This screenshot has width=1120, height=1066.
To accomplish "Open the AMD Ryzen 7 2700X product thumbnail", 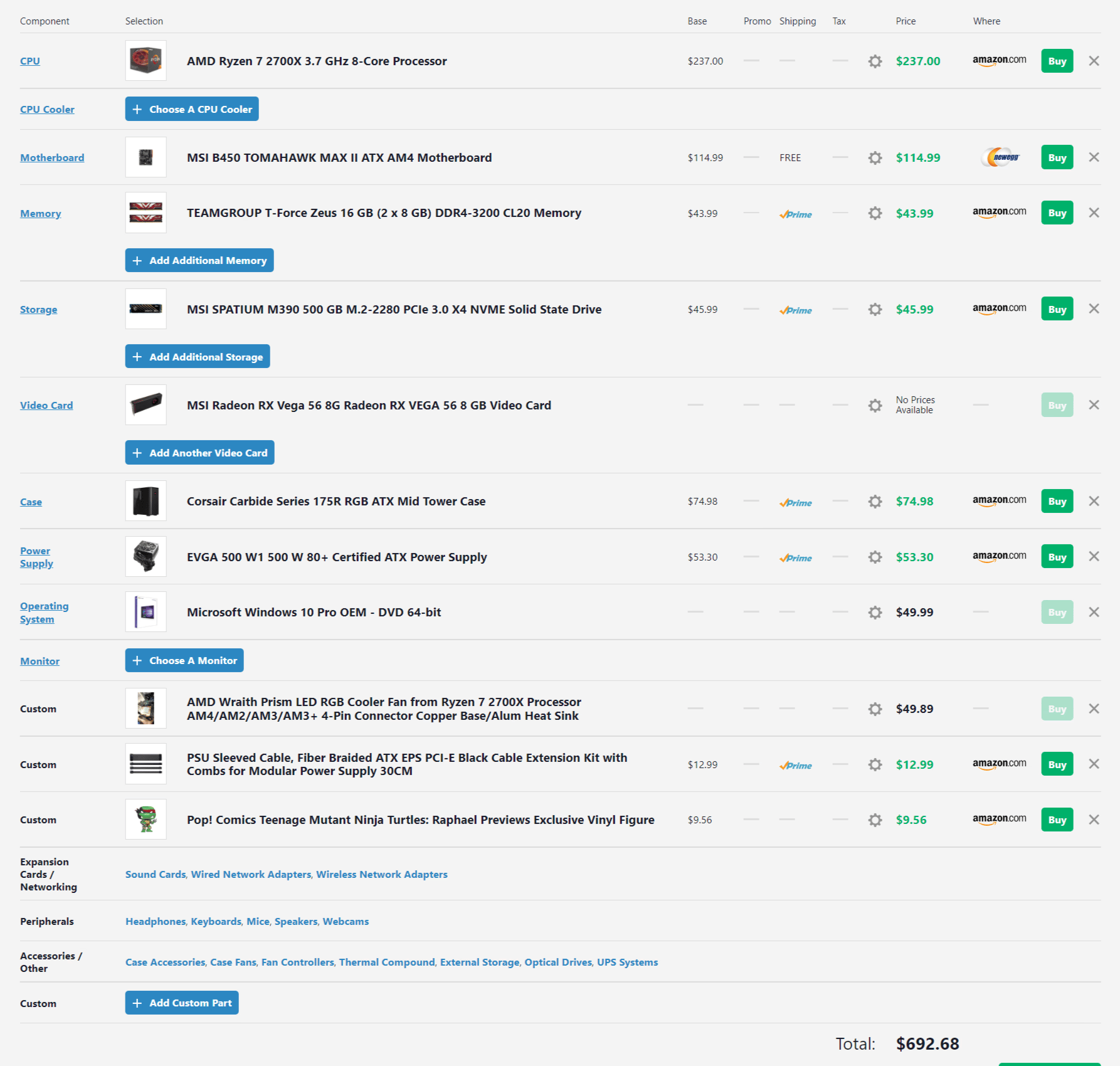I will (x=146, y=61).
